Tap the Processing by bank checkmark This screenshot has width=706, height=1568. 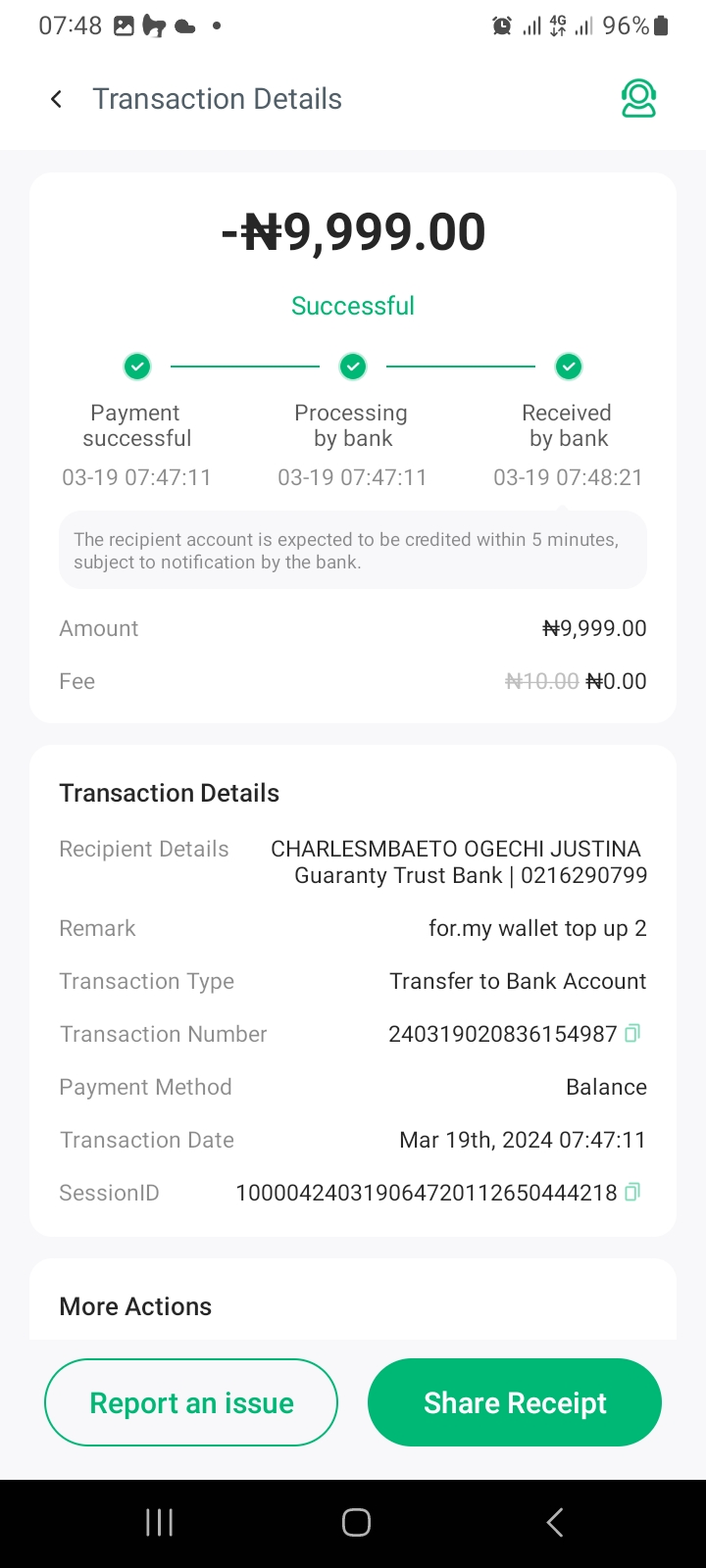(353, 367)
